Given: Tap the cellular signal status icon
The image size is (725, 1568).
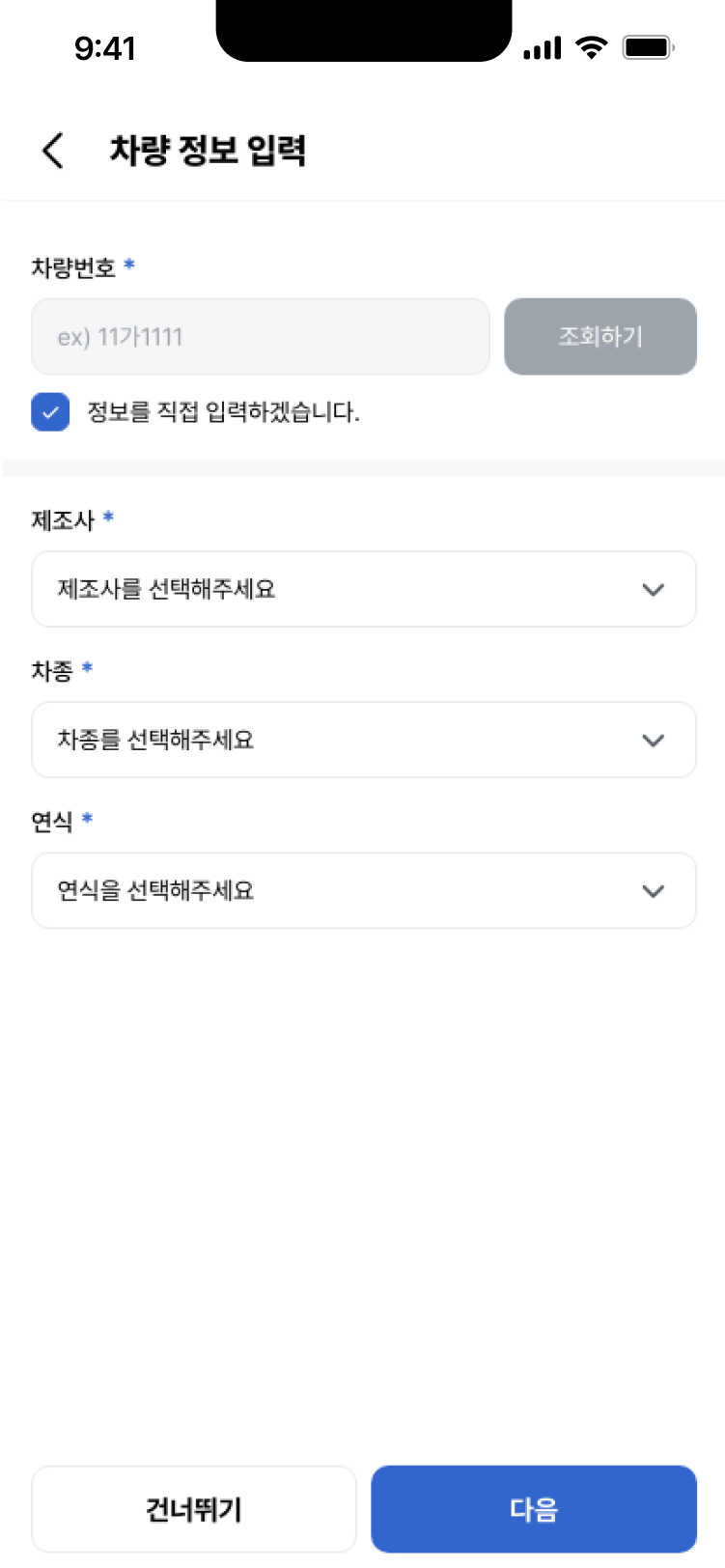Looking at the screenshot, I should coord(542,47).
